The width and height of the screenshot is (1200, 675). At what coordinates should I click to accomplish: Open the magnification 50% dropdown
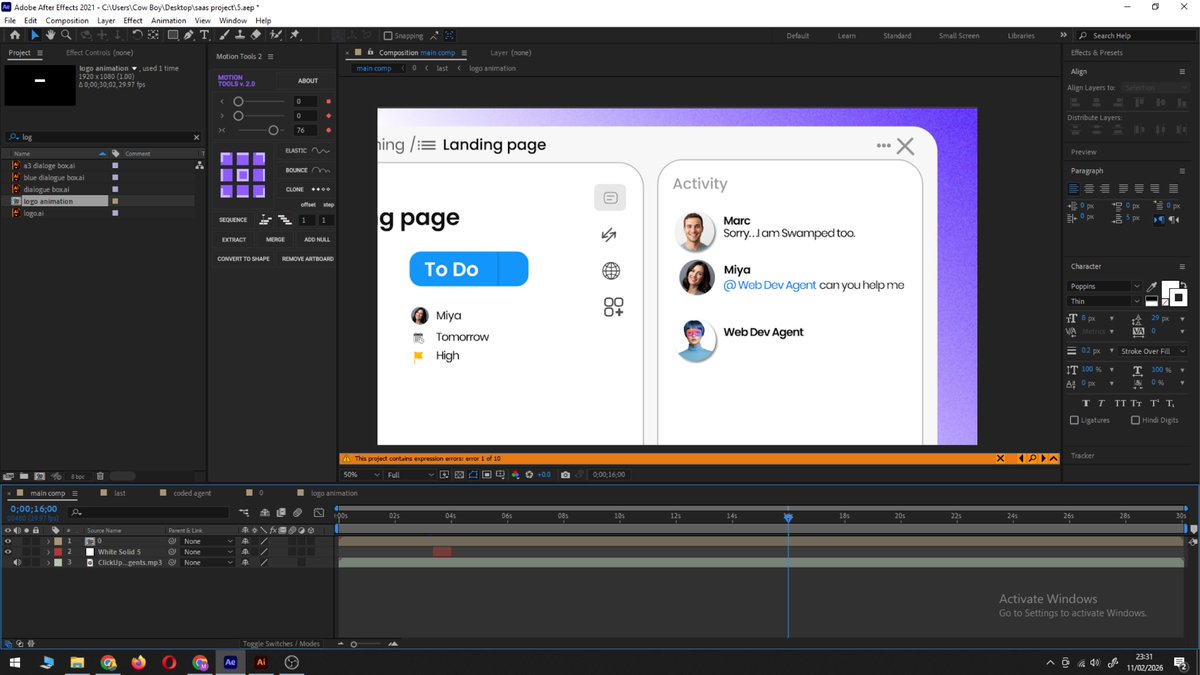[362, 475]
